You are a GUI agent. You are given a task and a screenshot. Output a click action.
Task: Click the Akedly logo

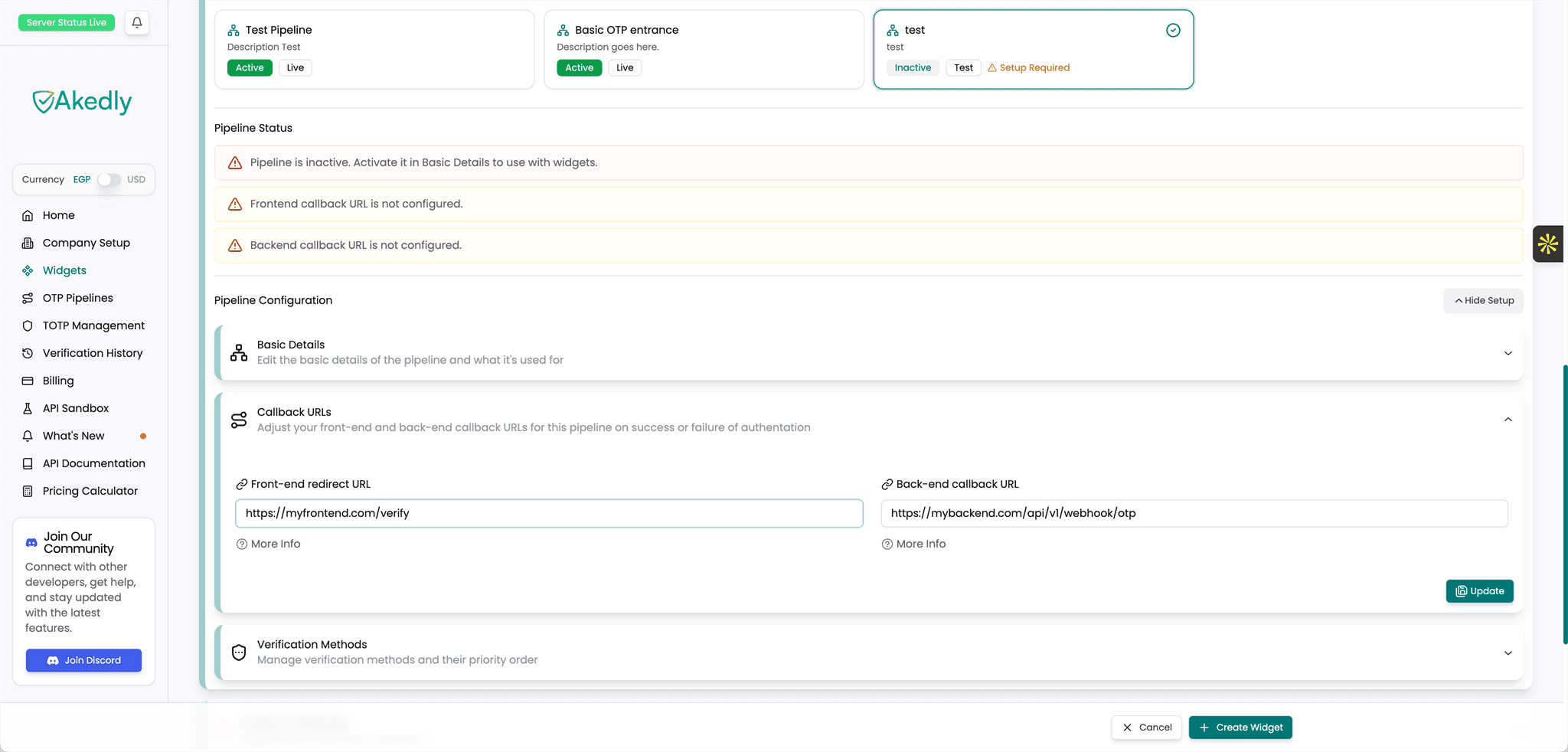click(x=82, y=101)
